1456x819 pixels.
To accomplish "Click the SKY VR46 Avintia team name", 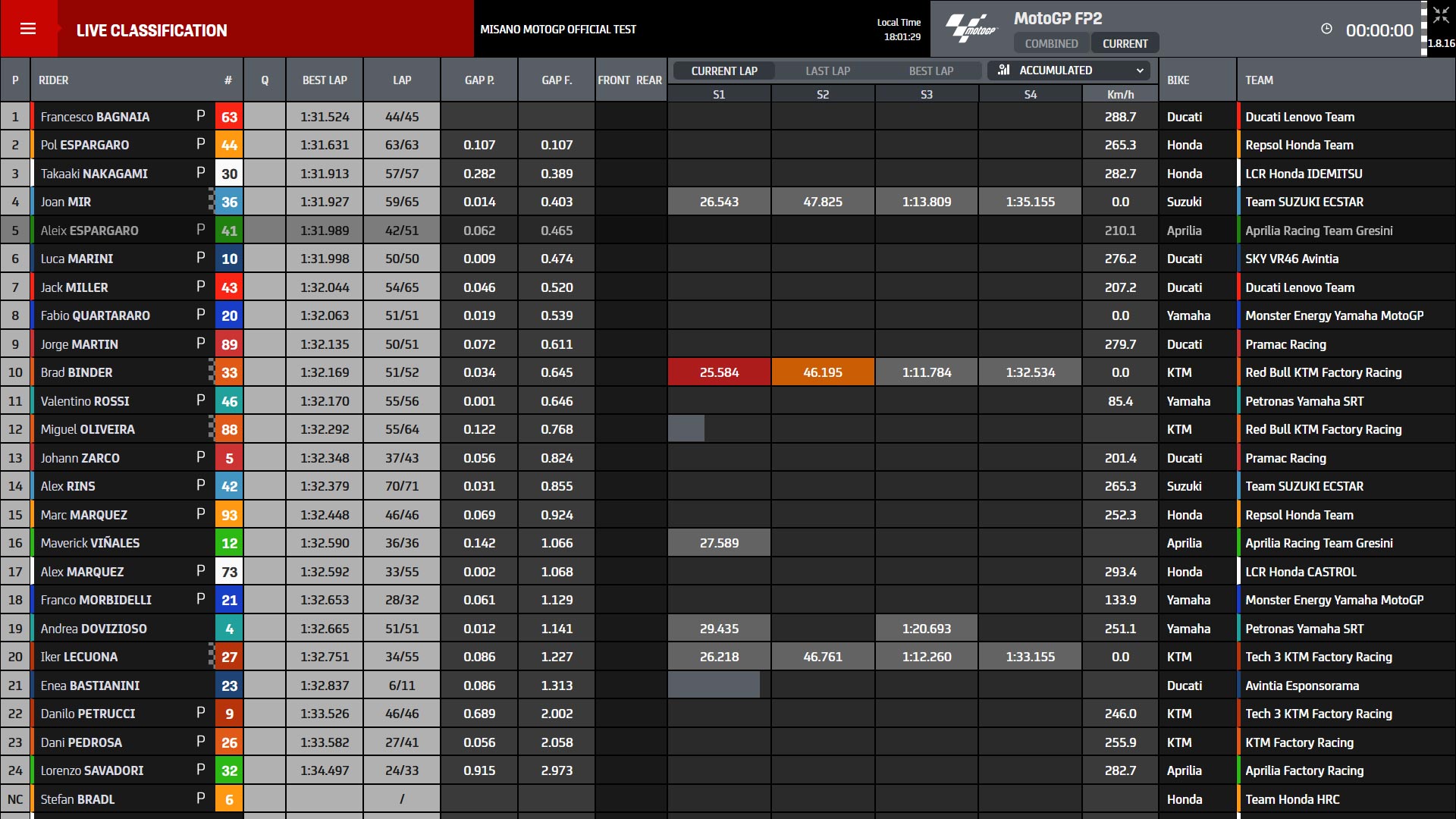I will [x=1291, y=259].
